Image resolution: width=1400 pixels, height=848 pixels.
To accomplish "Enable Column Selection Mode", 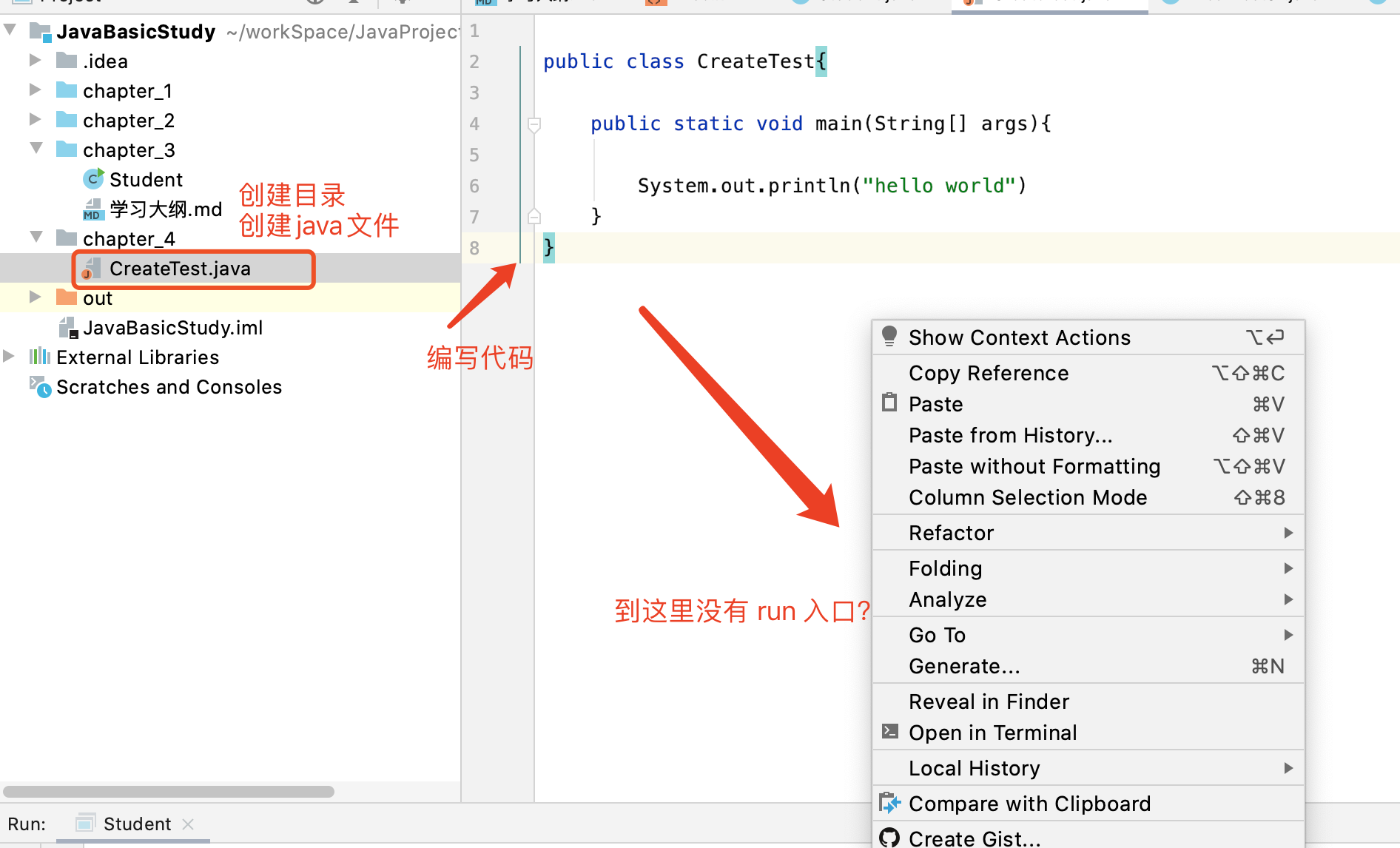I will click(1088, 497).
